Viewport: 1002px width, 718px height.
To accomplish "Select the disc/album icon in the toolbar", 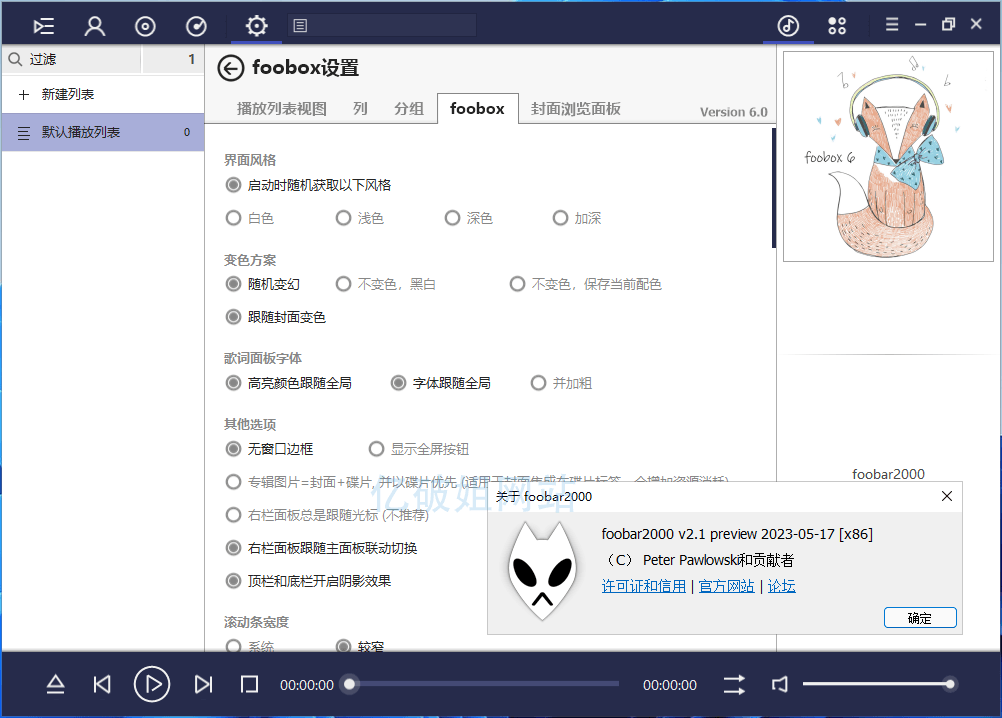I will (x=145, y=25).
